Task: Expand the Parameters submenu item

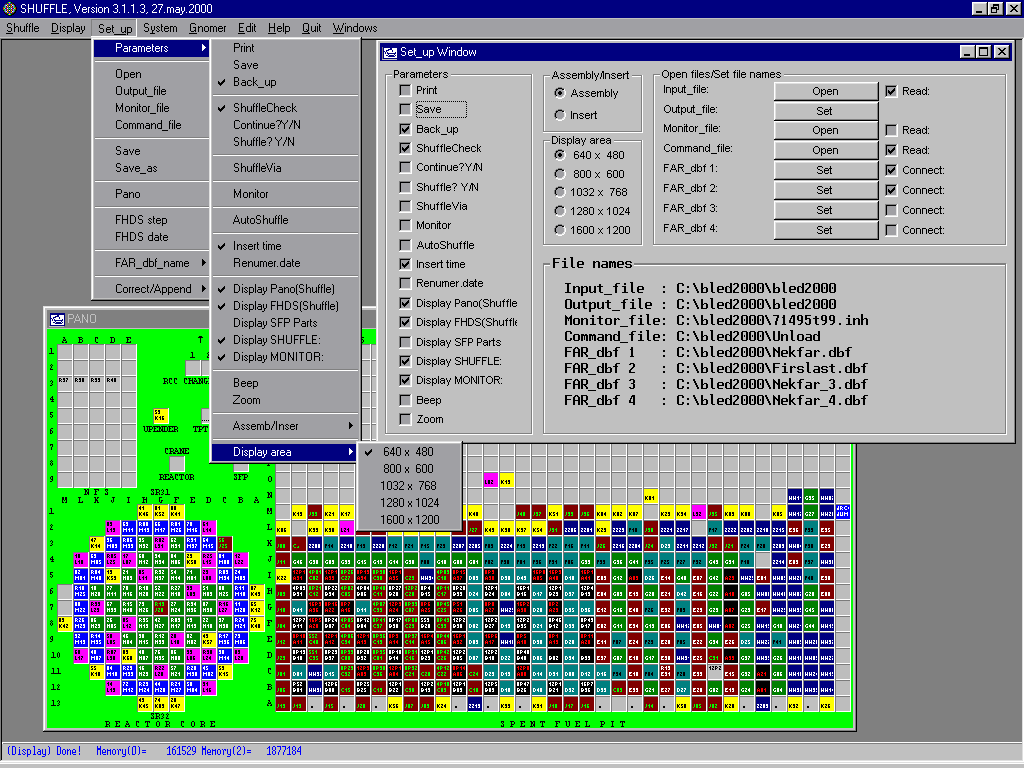Action: click(152, 48)
